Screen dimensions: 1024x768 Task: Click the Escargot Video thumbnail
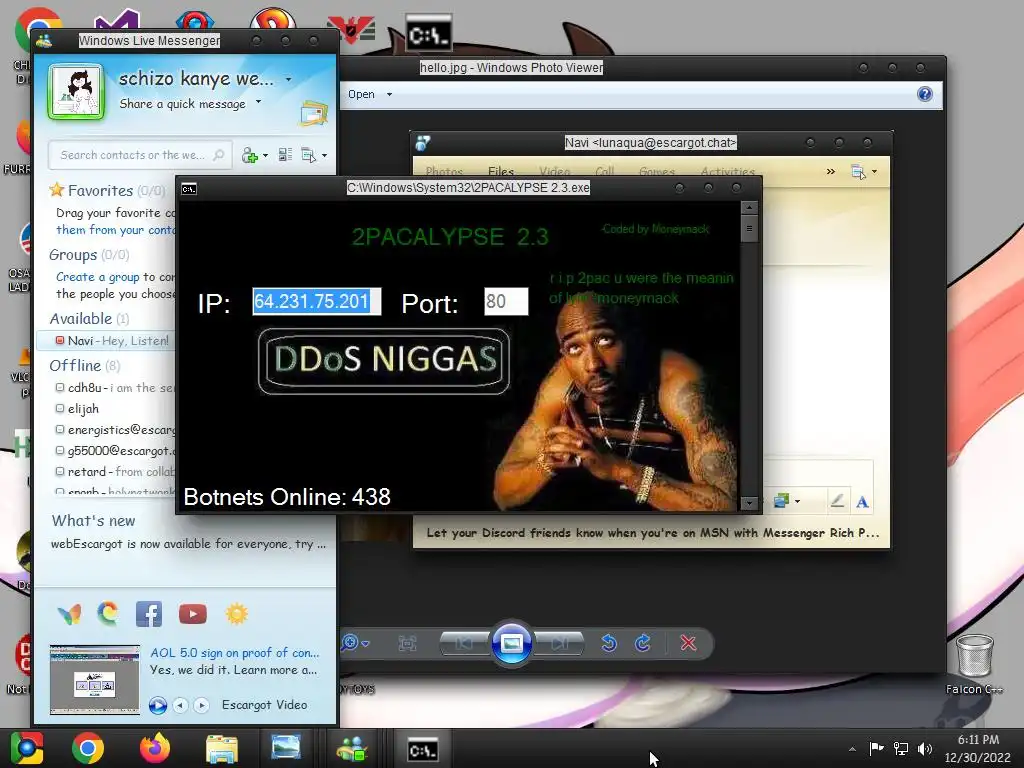[95, 679]
